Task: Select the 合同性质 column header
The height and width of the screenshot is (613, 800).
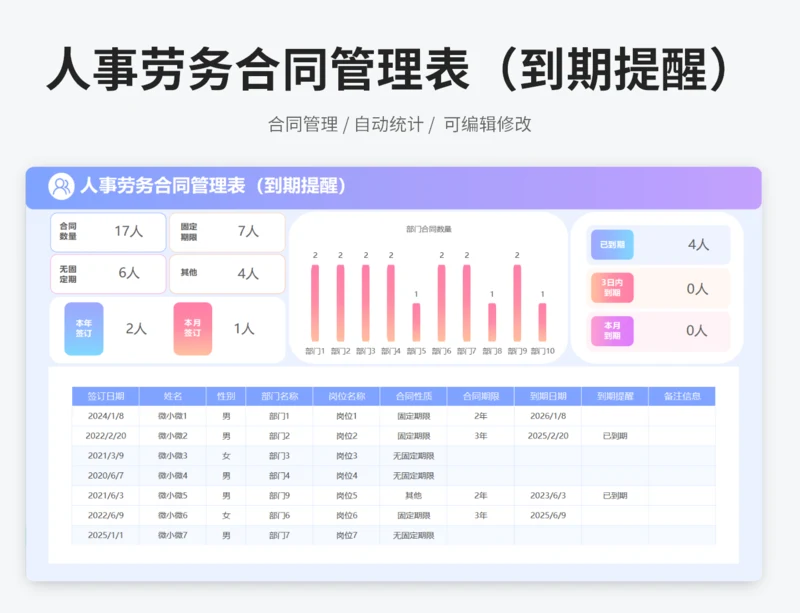Action: pos(413,396)
